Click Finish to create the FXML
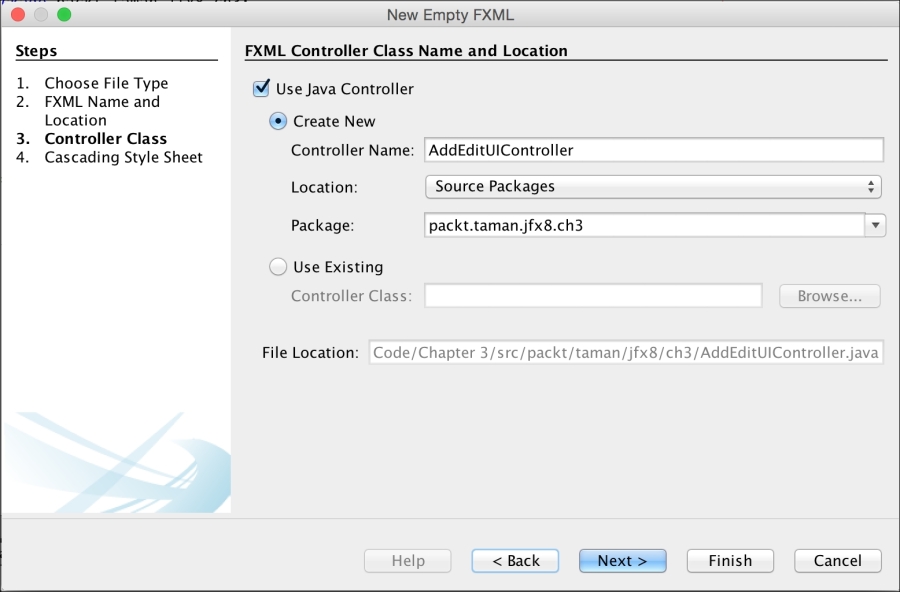 (730, 561)
